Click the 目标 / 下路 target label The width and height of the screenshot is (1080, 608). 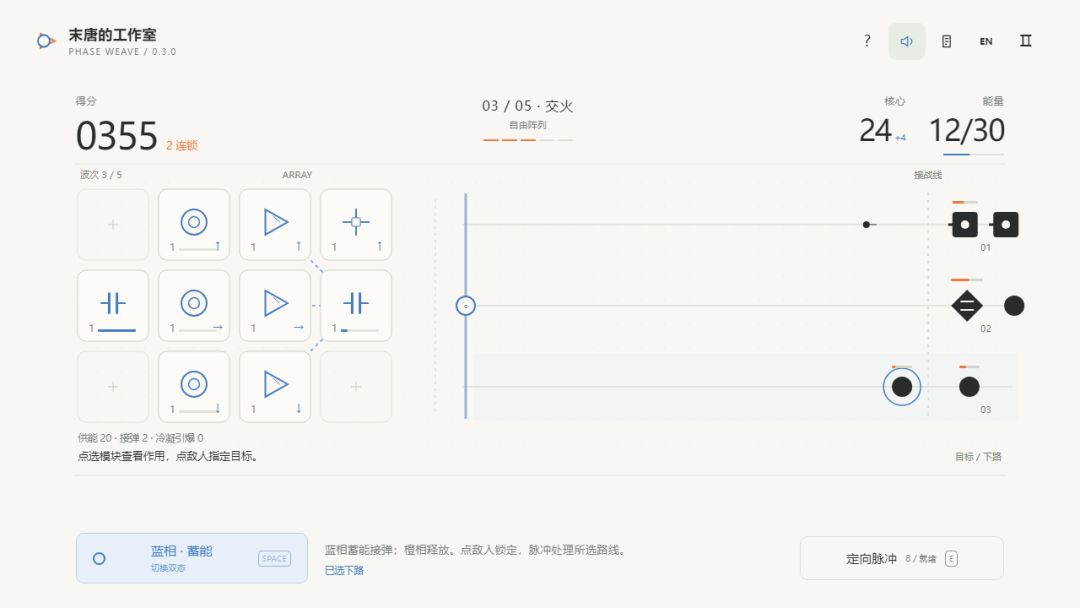(x=978, y=457)
